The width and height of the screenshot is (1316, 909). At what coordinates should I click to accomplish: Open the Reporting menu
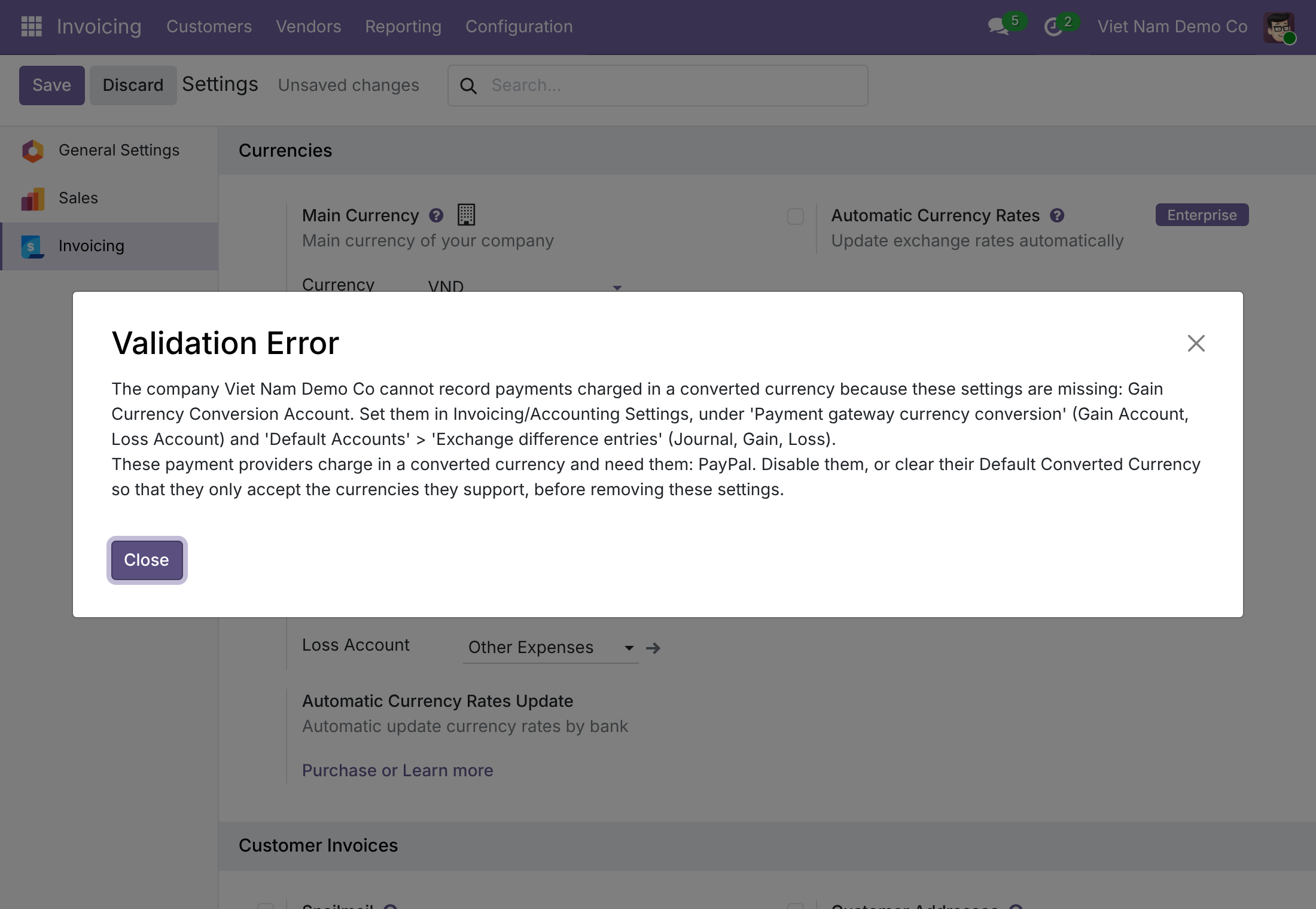tap(403, 26)
